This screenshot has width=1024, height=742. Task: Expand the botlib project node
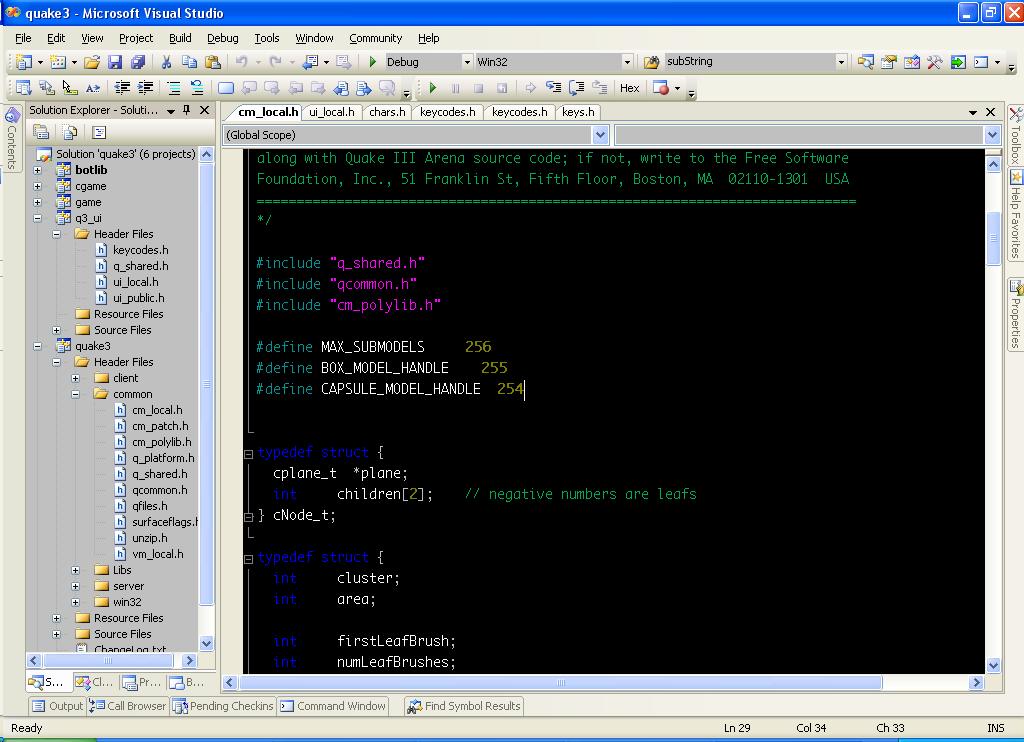[38, 170]
